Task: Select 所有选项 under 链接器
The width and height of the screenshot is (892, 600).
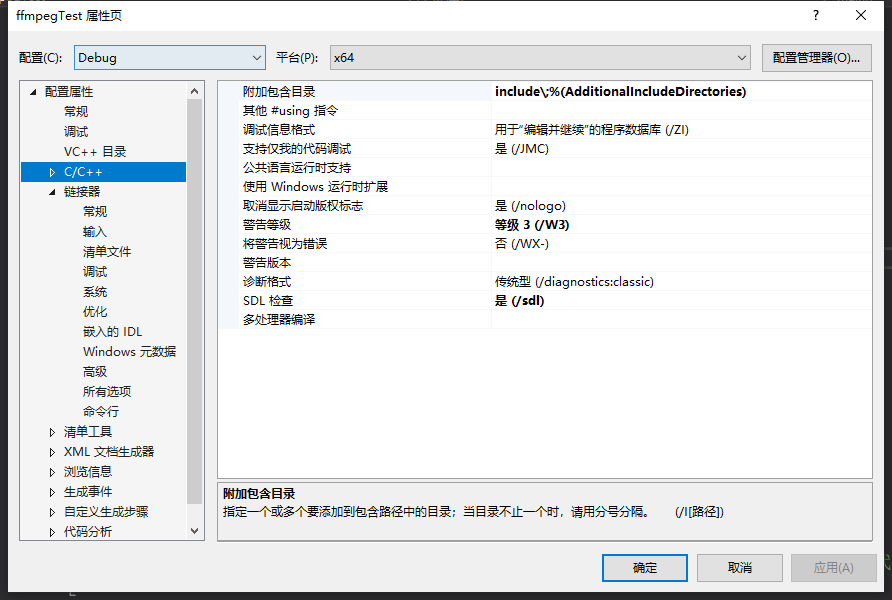Action: 107,391
